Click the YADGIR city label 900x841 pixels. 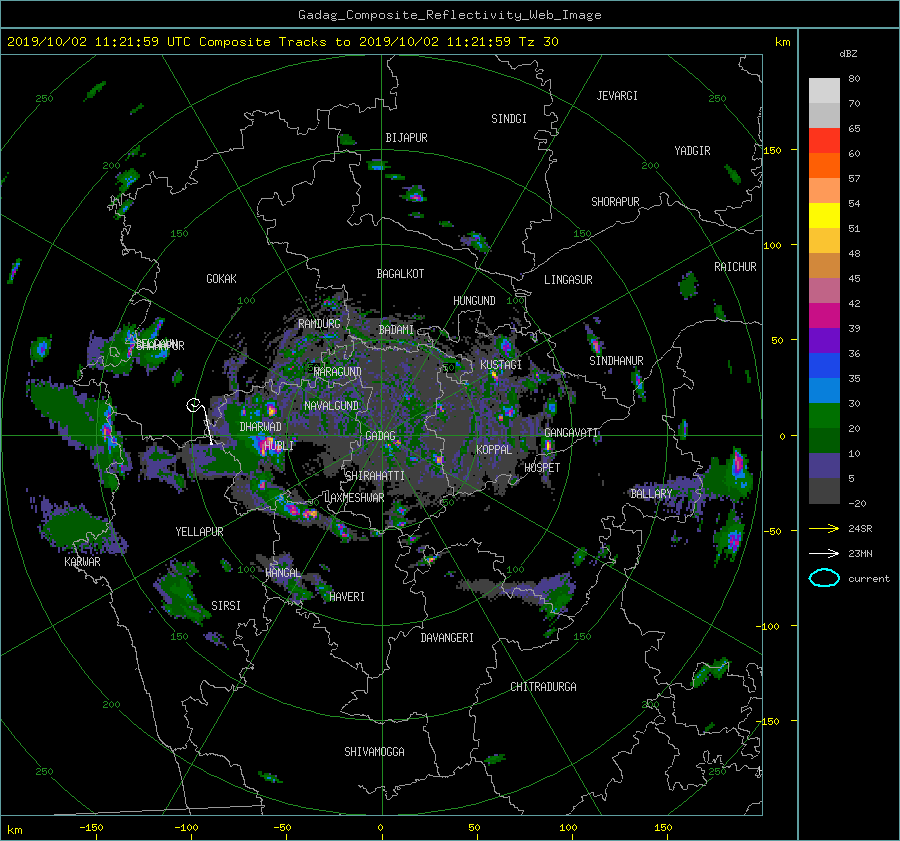pyautogui.click(x=692, y=151)
